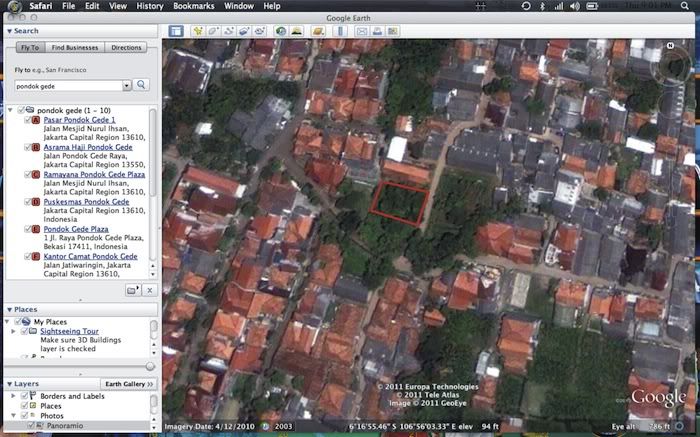Add a path using toolbar icon
This screenshot has height=437, width=700.
tap(229, 31)
